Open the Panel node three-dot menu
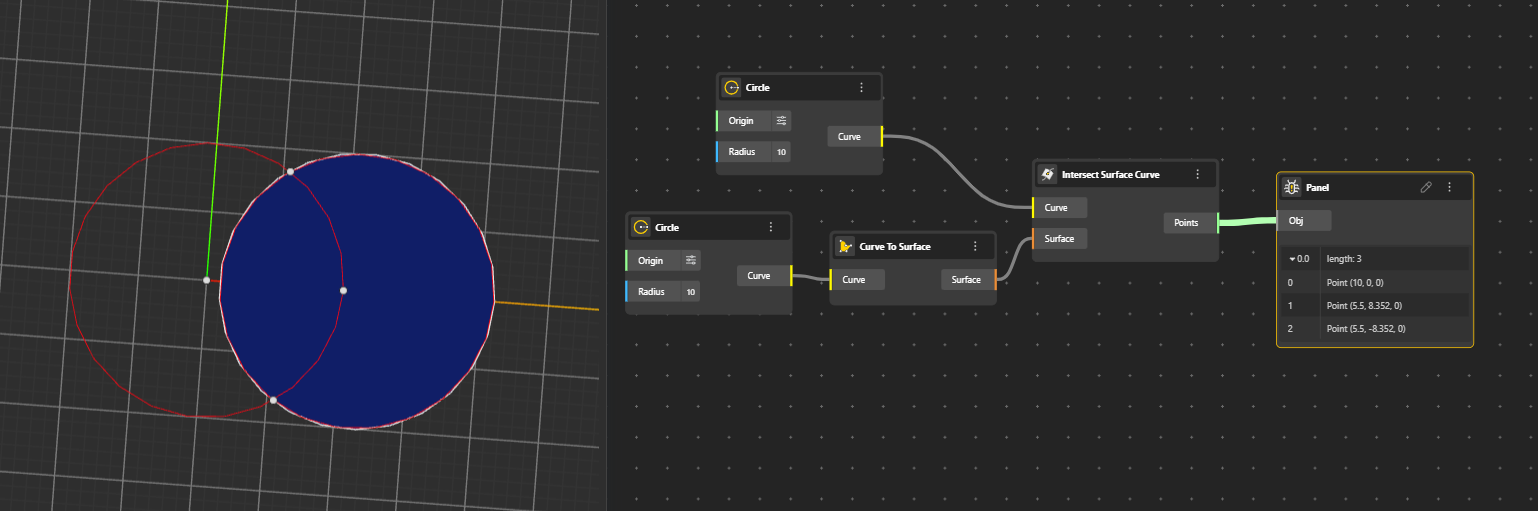This screenshot has height=511, width=1538. pyautogui.click(x=1449, y=187)
